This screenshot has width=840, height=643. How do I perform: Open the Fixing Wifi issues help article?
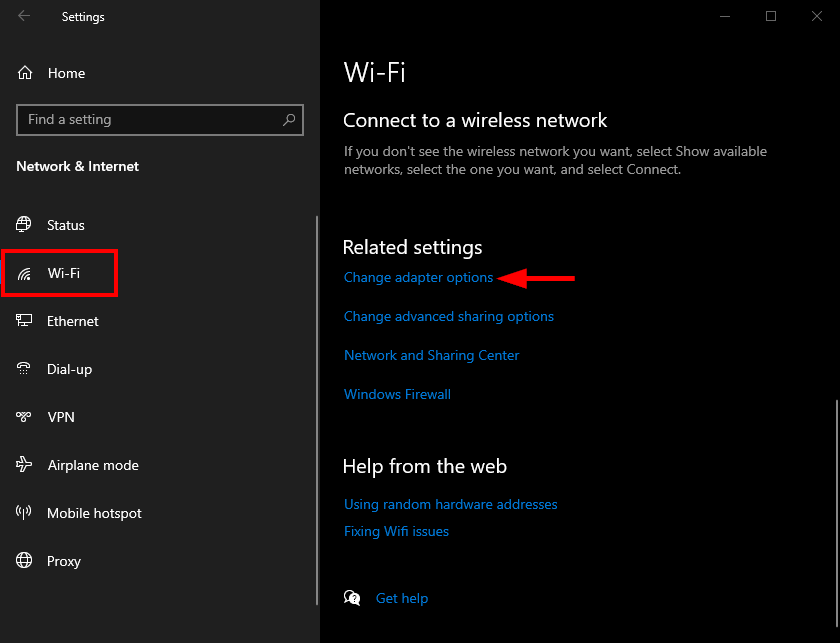(396, 531)
